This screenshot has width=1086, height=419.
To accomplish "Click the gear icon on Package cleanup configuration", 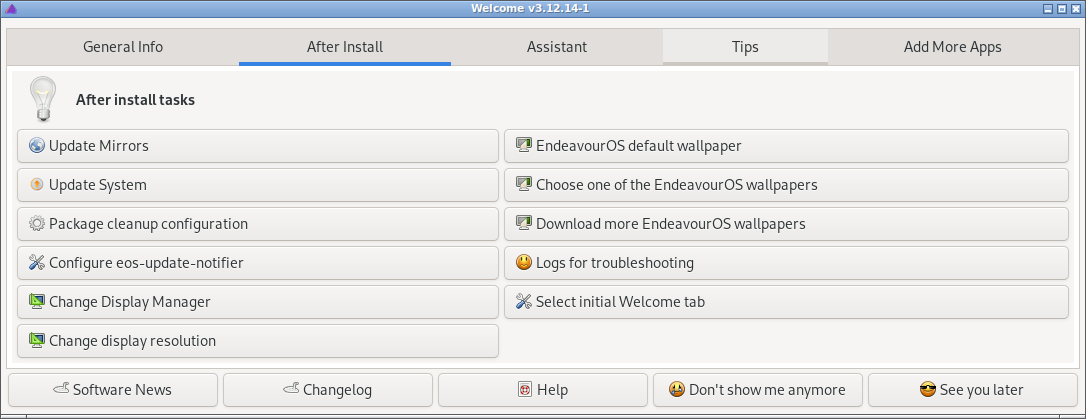I will (x=37, y=224).
